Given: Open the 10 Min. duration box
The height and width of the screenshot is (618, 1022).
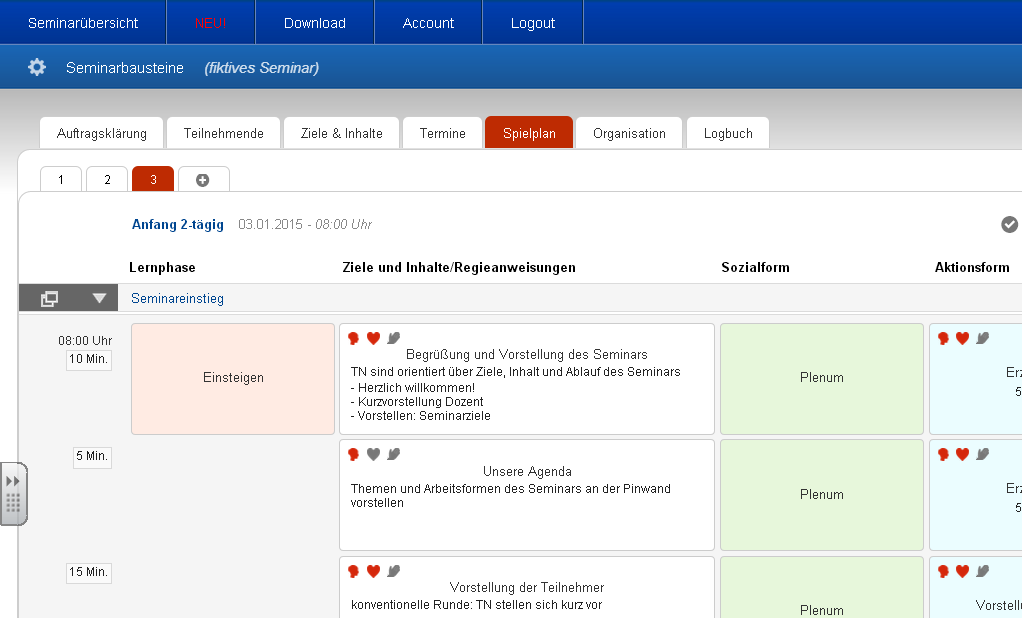Looking at the screenshot, I should pos(89,359).
